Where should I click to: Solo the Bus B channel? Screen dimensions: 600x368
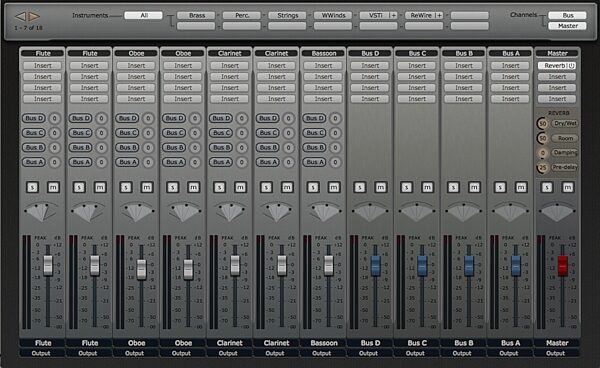click(453, 187)
